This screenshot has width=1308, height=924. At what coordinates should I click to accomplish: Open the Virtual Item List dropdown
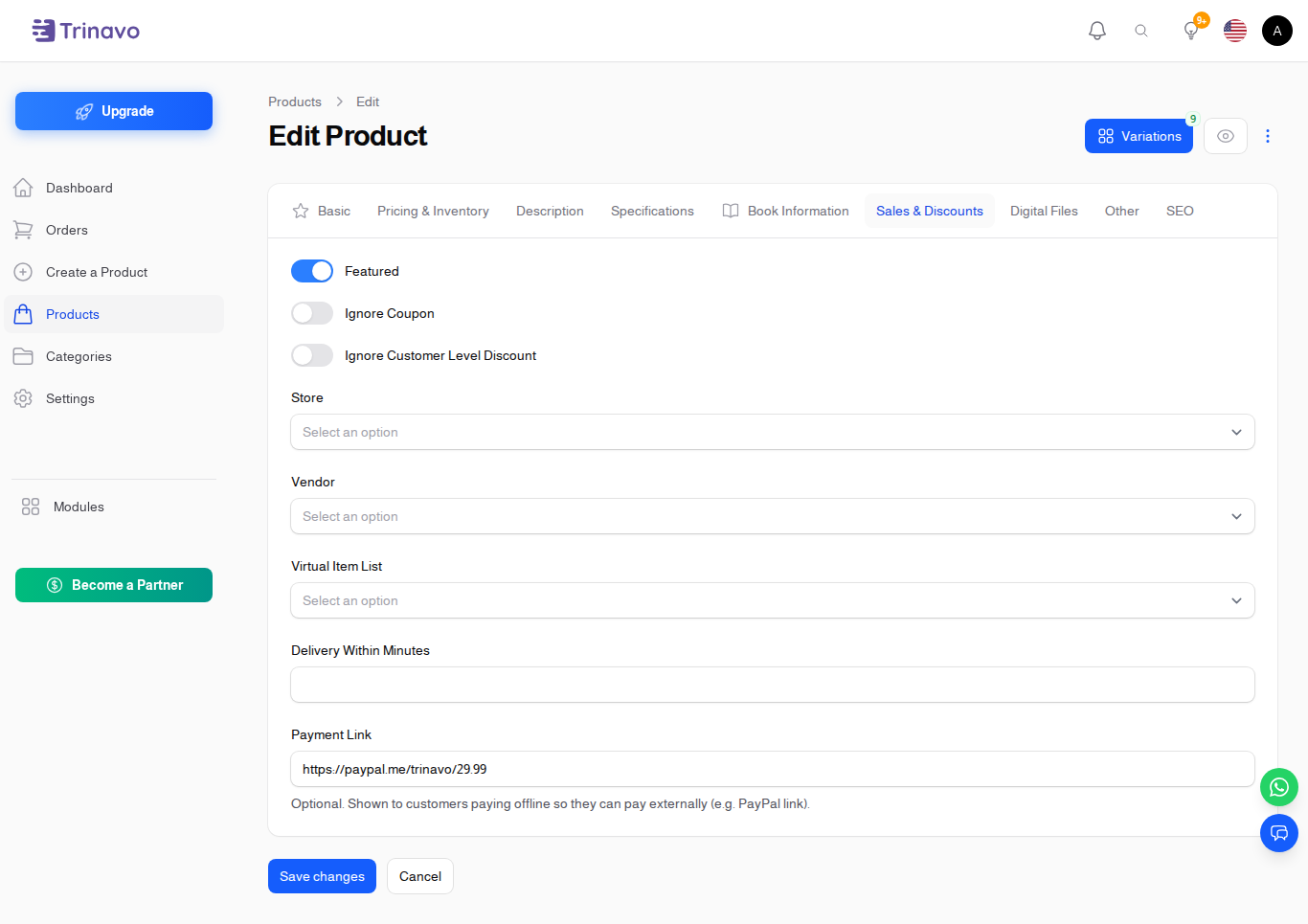point(773,600)
